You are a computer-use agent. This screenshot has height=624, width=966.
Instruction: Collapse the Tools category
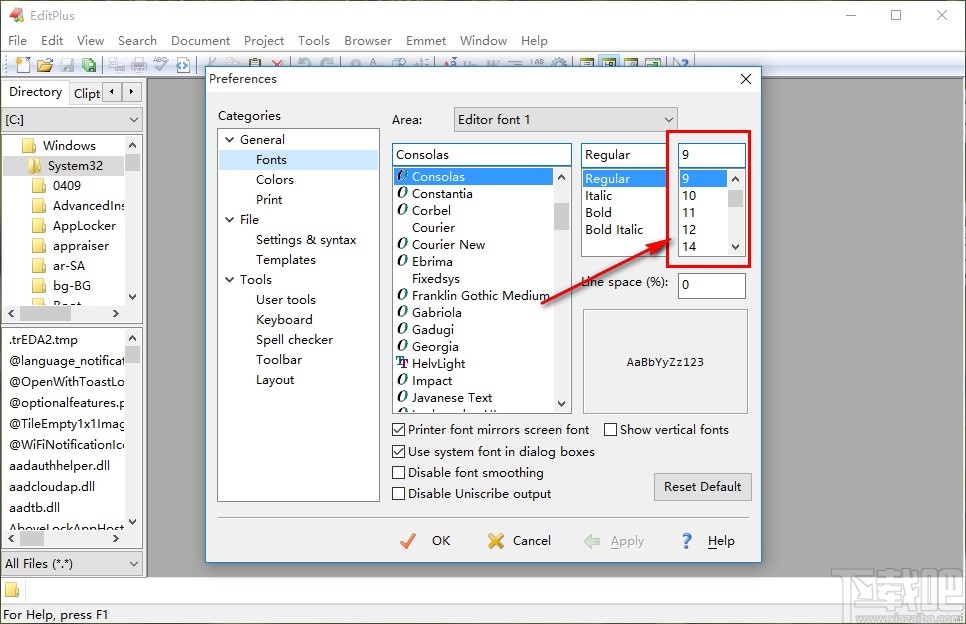pyautogui.click(x=230, y=280)
